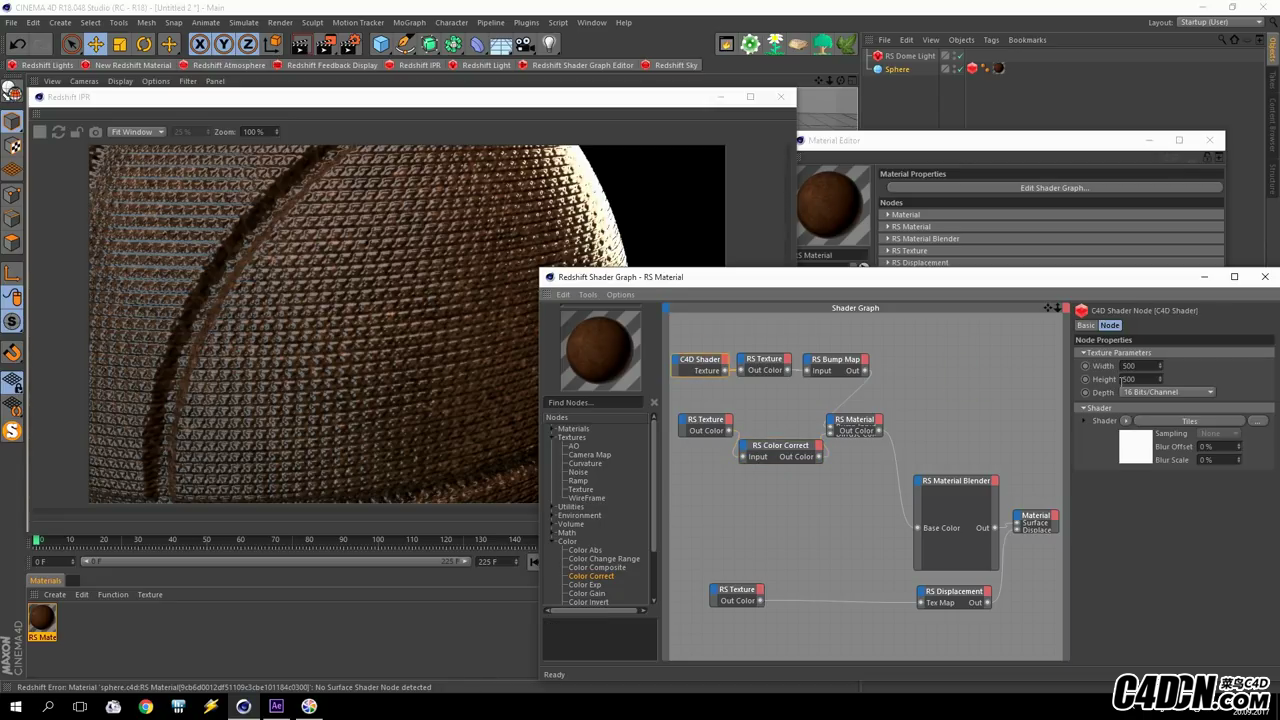Activate the Rotate tool
Viewport: 1280px width, 720px height.
coord(144,44)
